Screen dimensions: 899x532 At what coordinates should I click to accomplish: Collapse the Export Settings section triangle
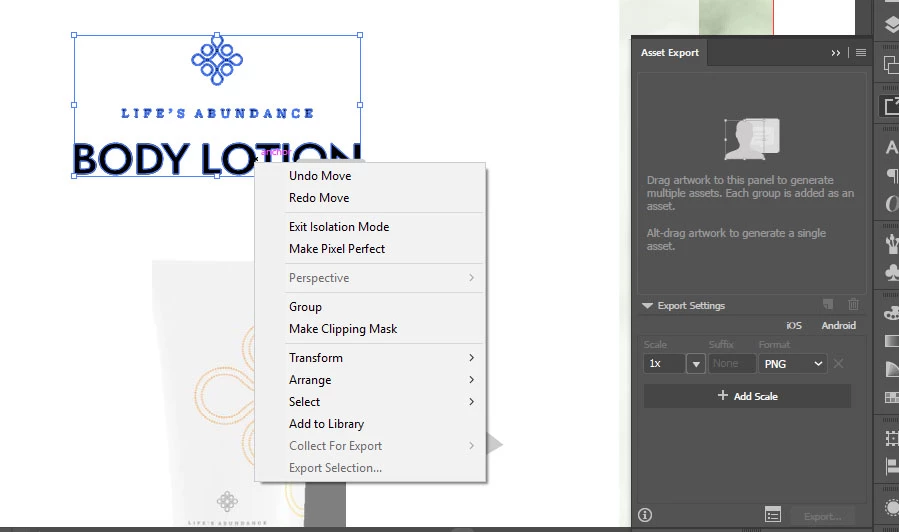(x=647, y=306)
